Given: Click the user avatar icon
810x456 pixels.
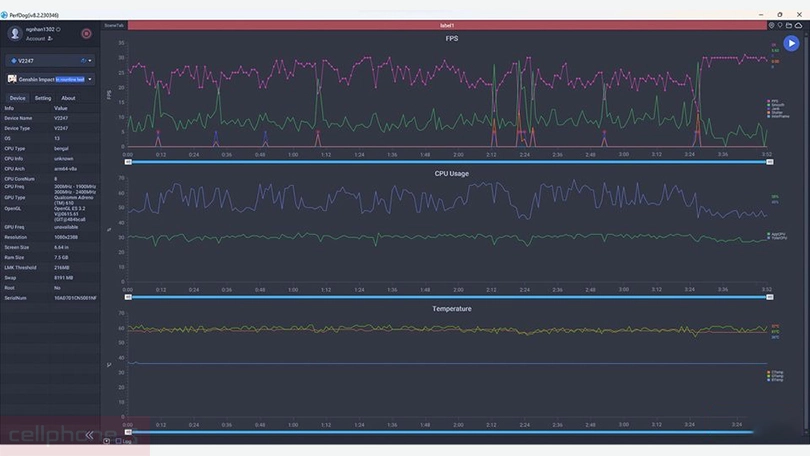Looking at the screenshot, I should tap(15, 33).
